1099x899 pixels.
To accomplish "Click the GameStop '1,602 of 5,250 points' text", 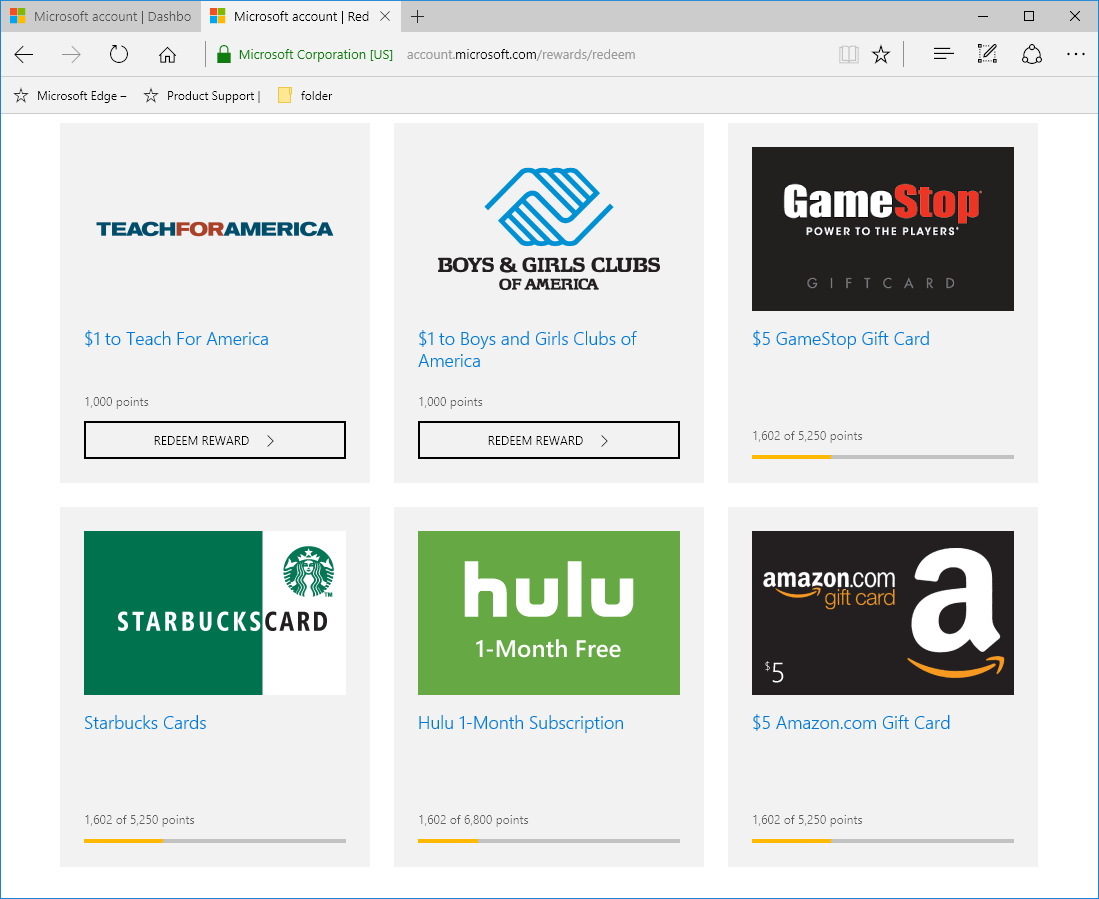I will 807,436.
